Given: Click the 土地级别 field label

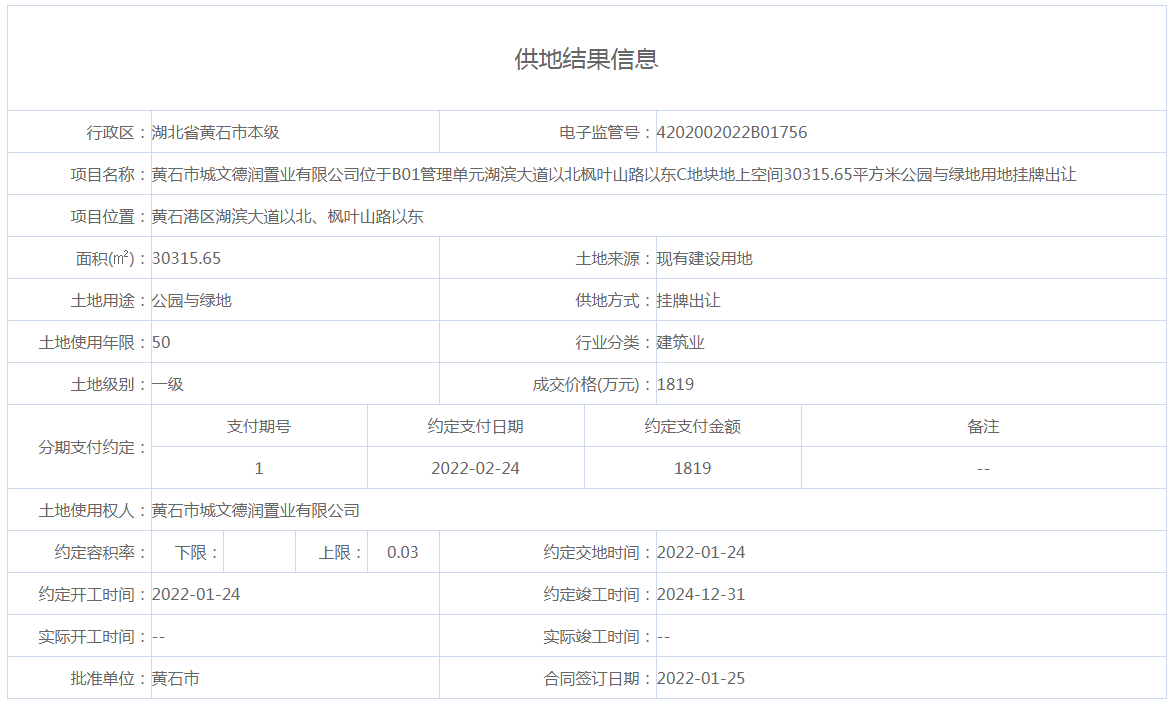Looking at the screenshot, I should coord(110,384).
